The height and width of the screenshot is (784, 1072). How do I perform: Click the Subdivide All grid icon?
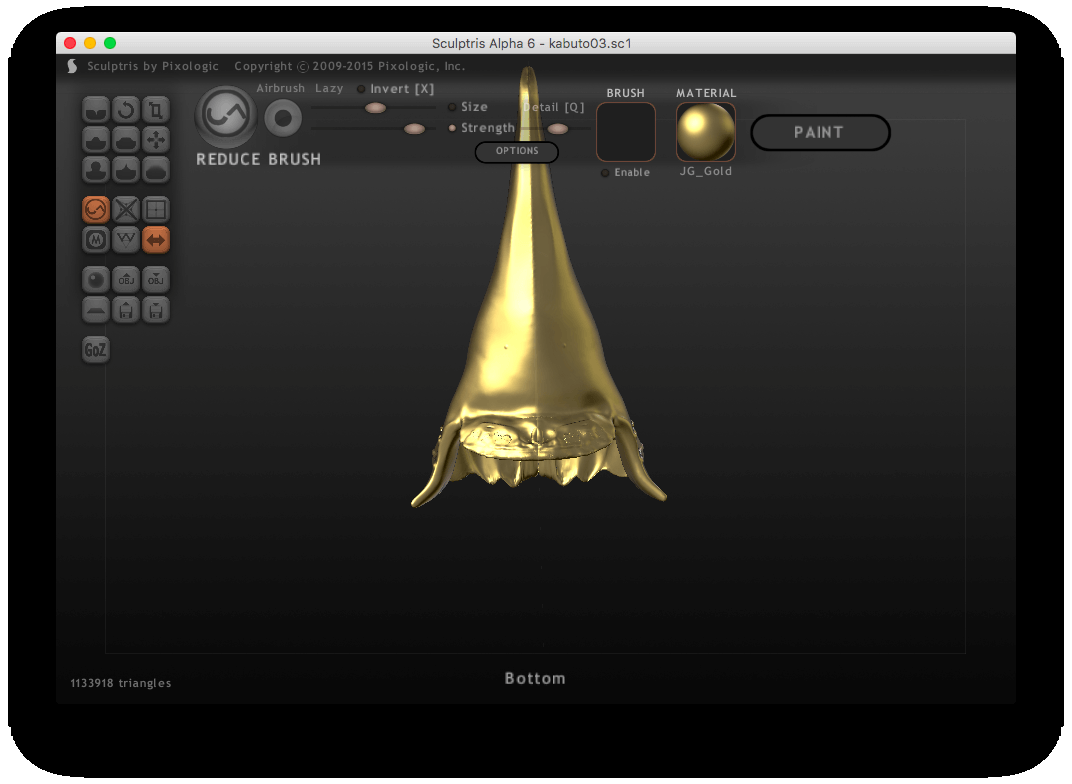[156, 209]
